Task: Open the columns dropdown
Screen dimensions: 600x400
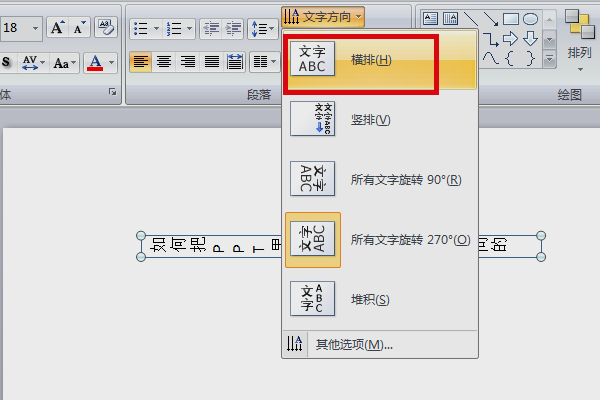Action: (264, 62)
